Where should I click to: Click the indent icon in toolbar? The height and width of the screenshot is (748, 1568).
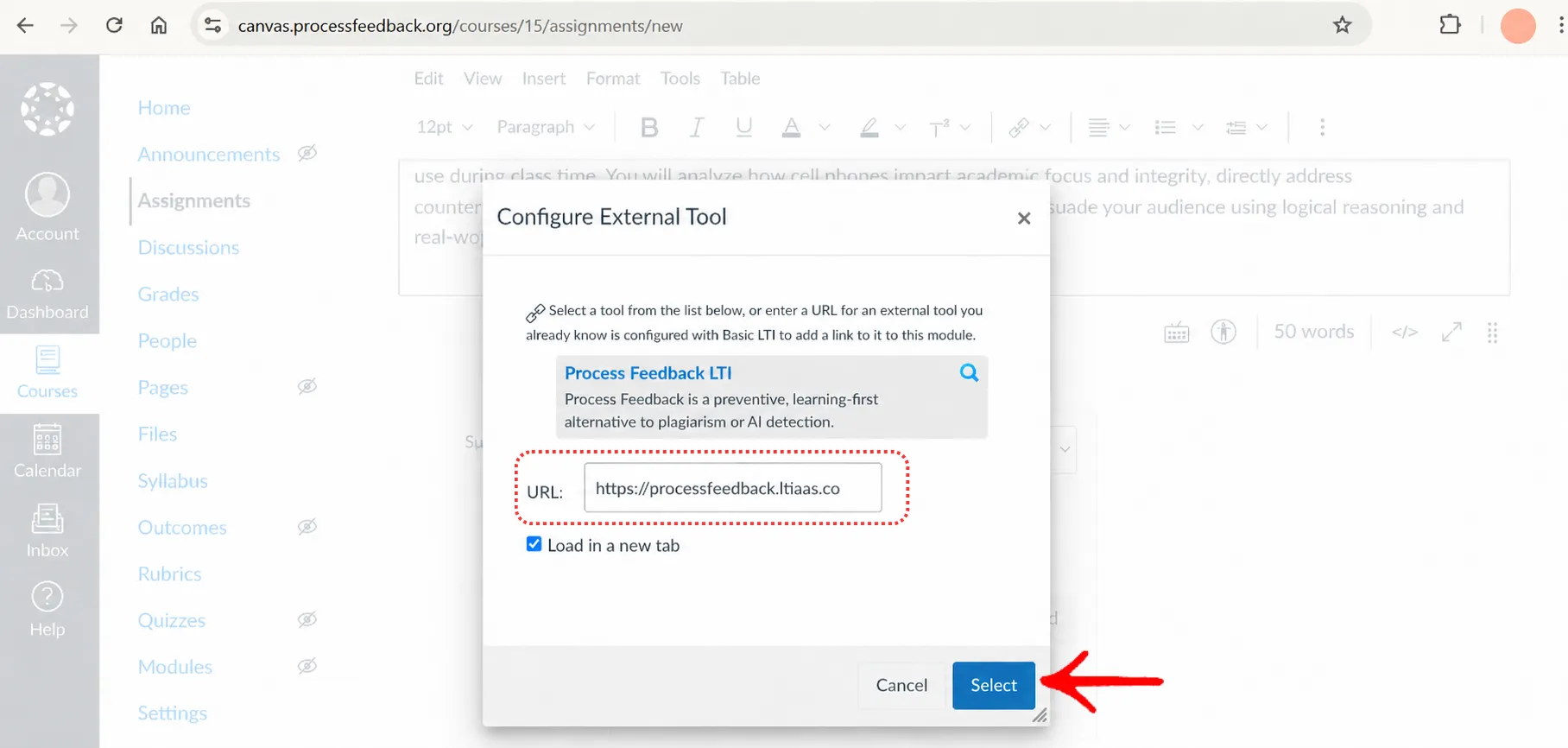1236,128
